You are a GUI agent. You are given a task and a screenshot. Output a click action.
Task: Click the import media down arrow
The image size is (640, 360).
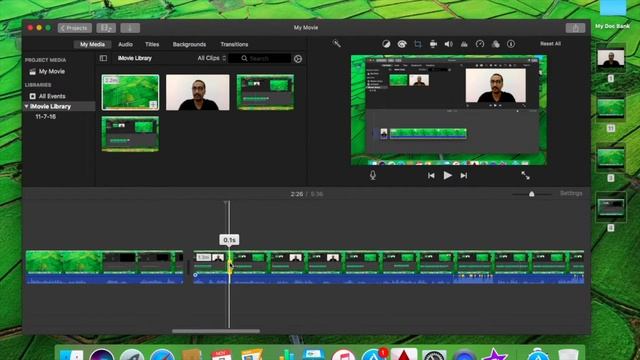tap(130, 28)
